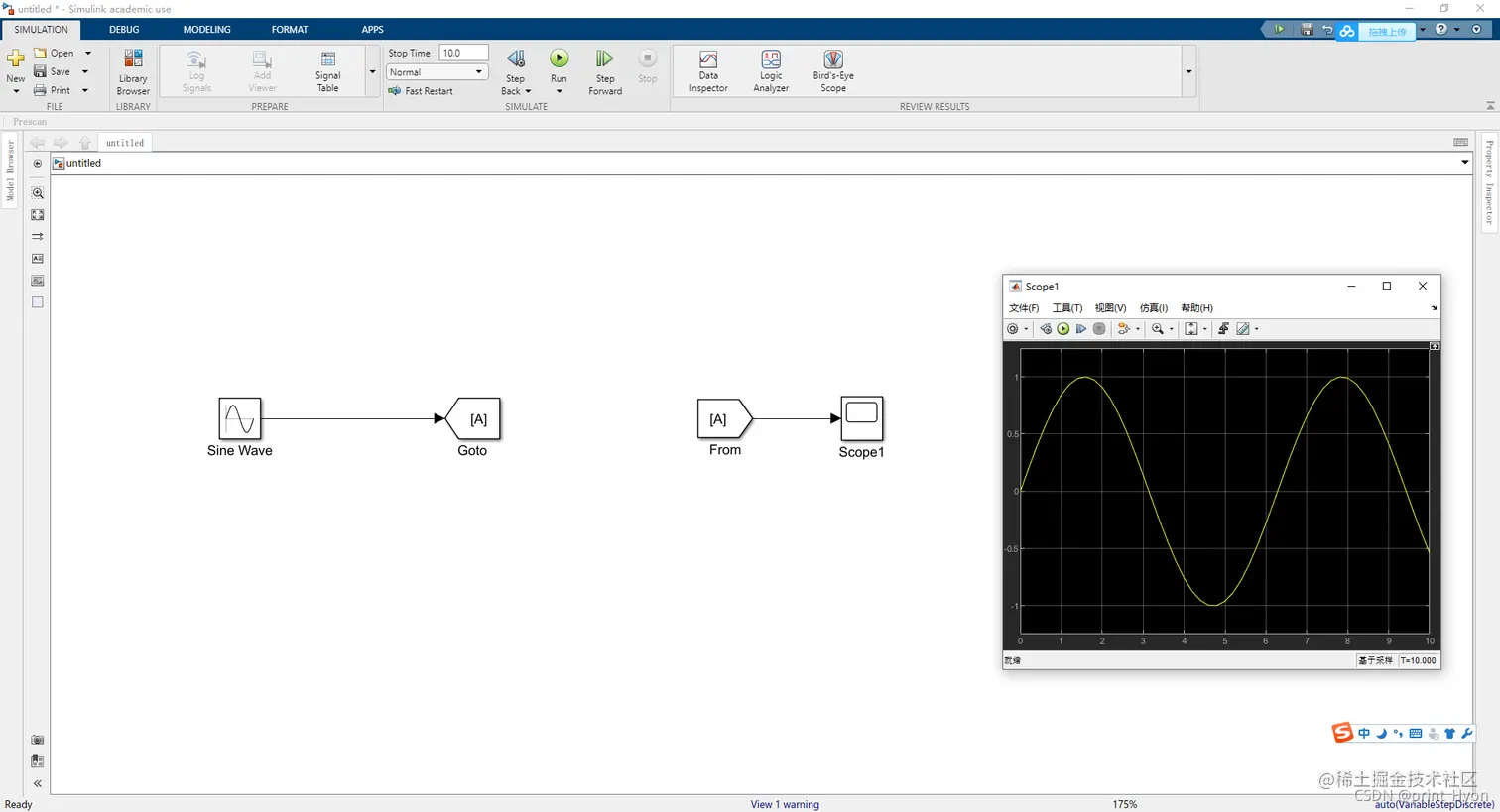Open the Normal simulation mode dropdown
1500x812 pixels.
tap(437, 72)
